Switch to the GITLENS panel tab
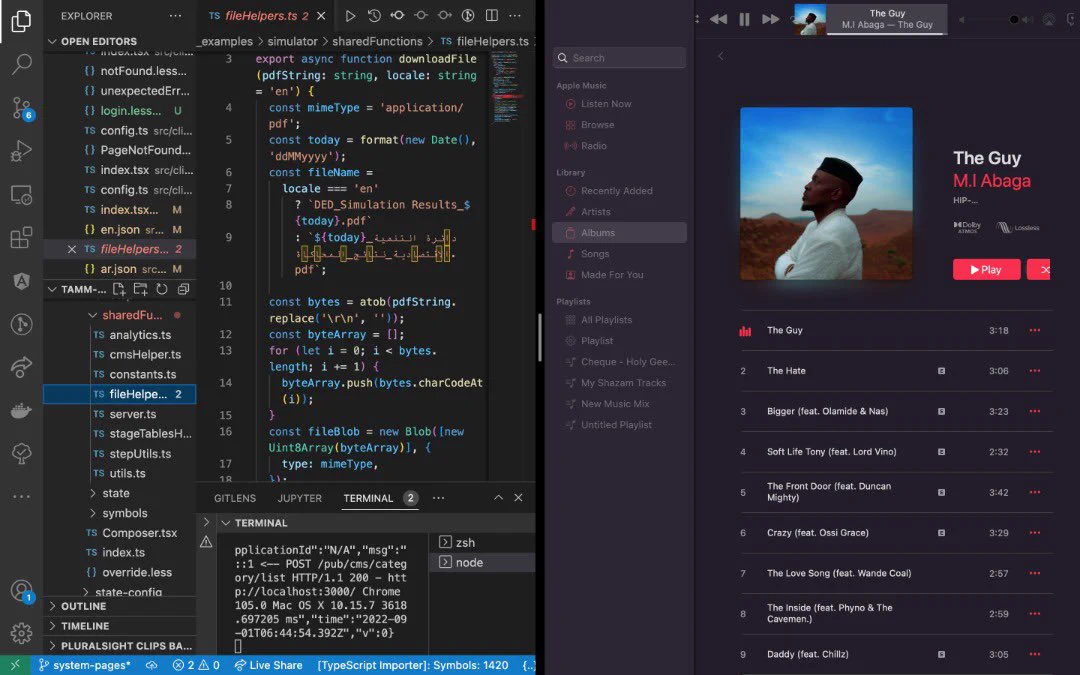 [x=235, y=498]
